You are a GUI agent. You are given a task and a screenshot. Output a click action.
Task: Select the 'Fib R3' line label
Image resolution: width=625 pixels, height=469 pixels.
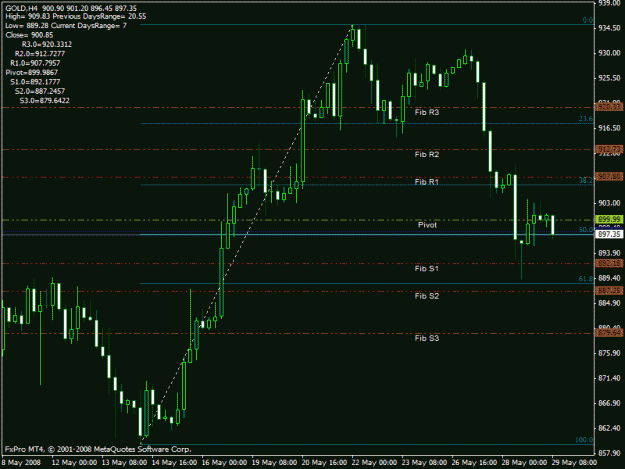coord(426,112)
